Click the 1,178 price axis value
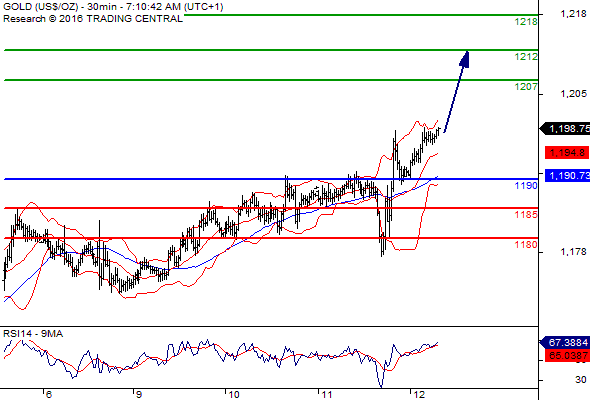The image size is (590, 400). (x=573, y=252)
